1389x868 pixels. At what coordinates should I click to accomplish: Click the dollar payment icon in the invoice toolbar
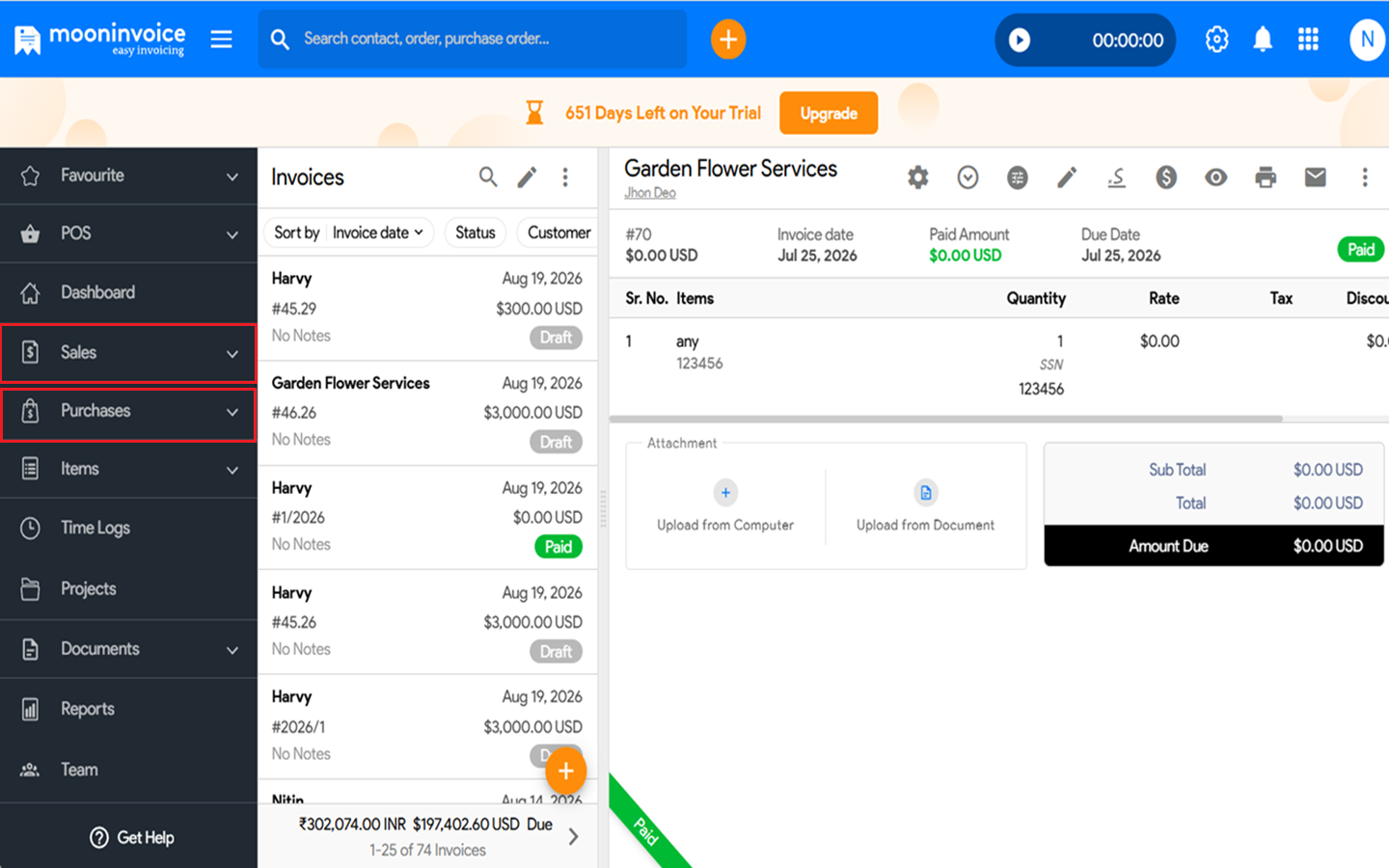point(1166,177)
